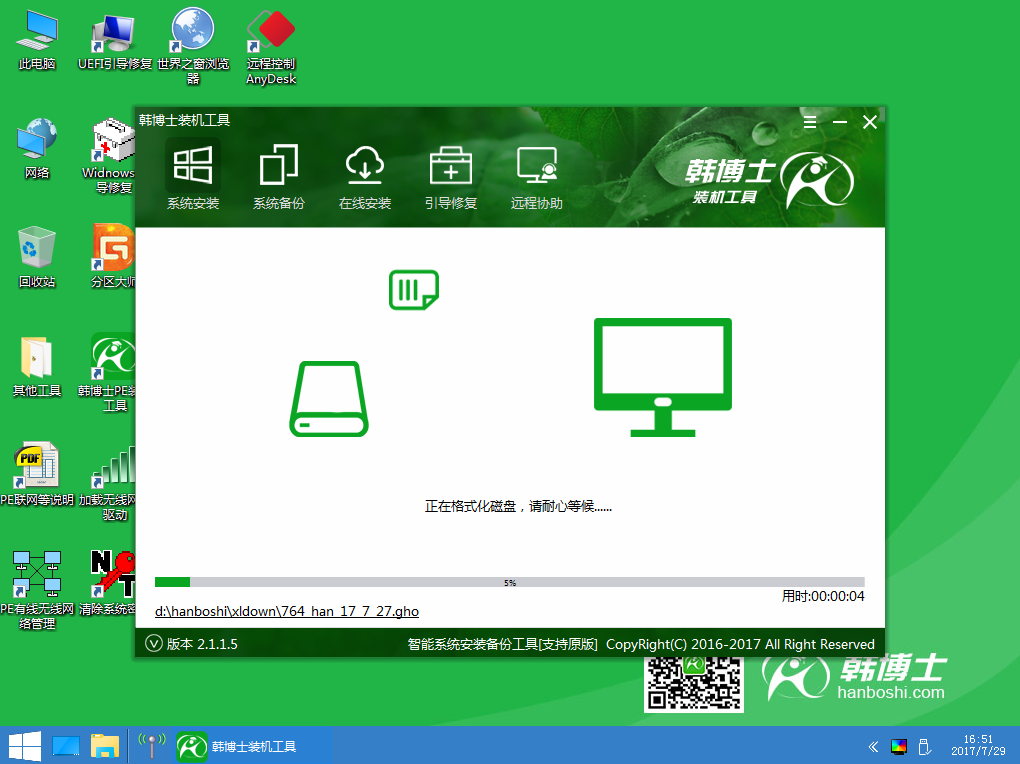Select the 引导修复 boot repair tab
Screen dimensions: 1020x764
pyautogui.click(x=451, y=177)
